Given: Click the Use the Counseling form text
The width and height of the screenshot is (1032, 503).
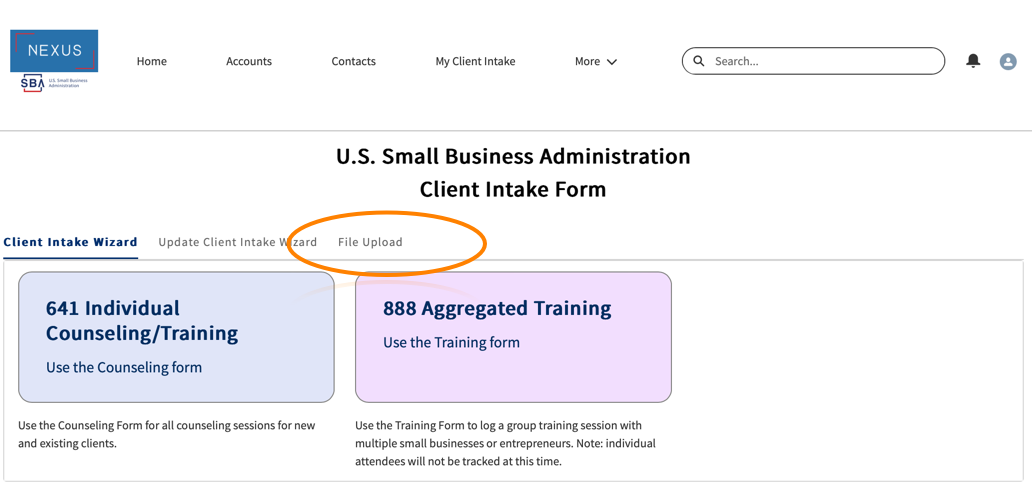Looking at the screenshot, I should tap(124, 367).
